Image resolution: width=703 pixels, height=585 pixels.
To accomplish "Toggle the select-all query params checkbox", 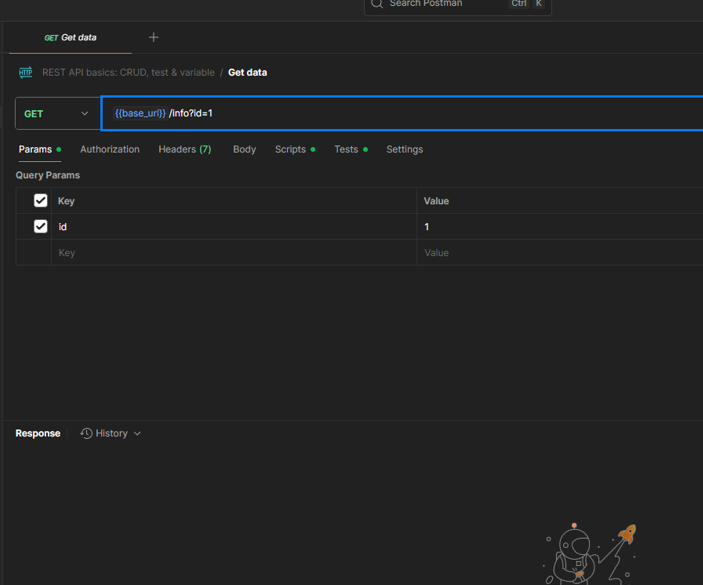I will tap(41, 201).
